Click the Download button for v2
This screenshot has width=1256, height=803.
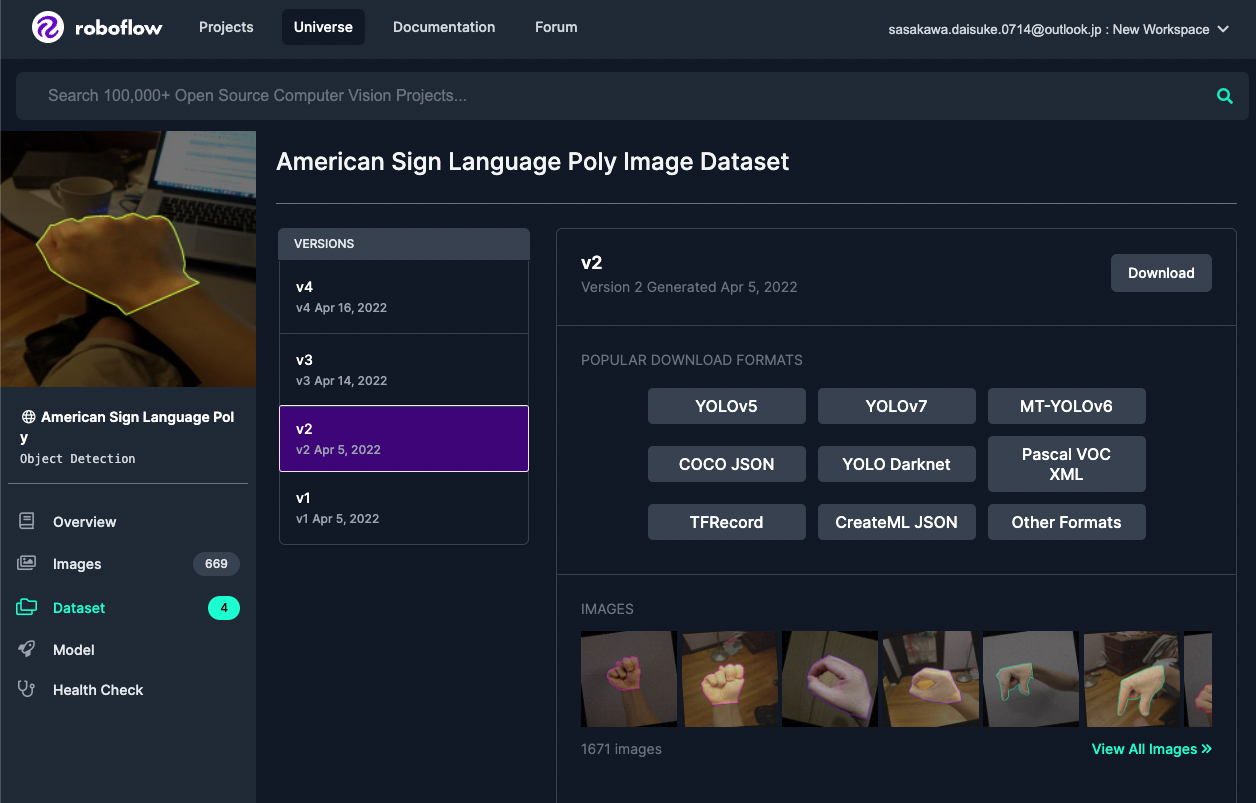1161,272
